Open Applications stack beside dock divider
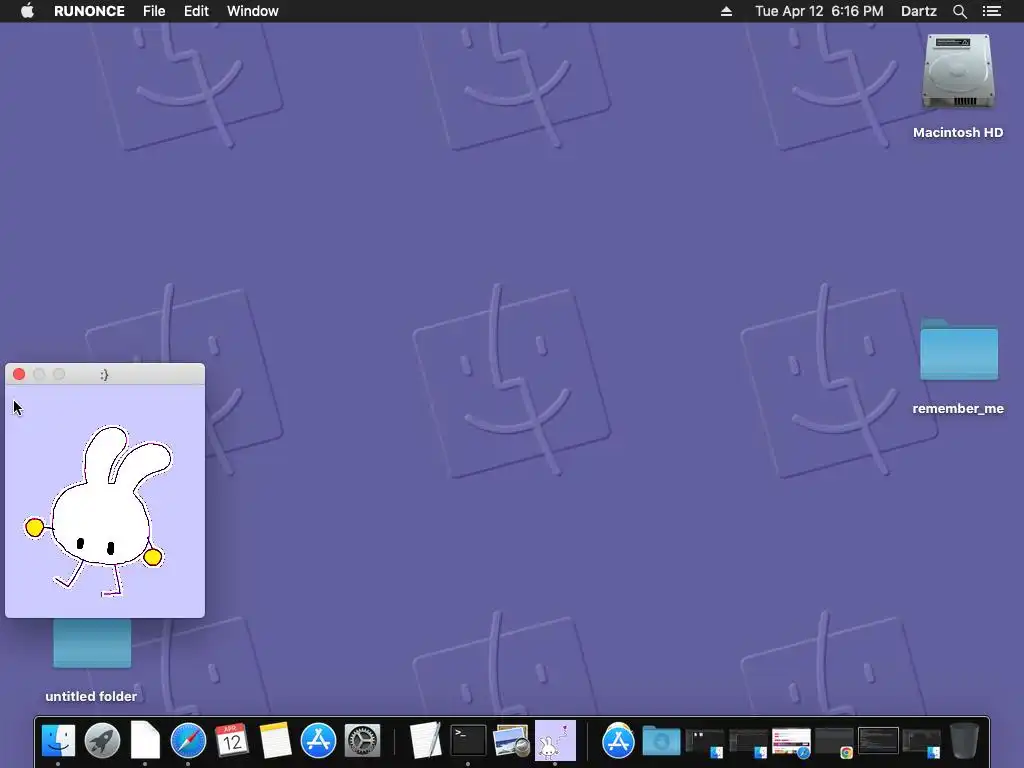This screenshot has height=768, width=1024. coord(618,741)
